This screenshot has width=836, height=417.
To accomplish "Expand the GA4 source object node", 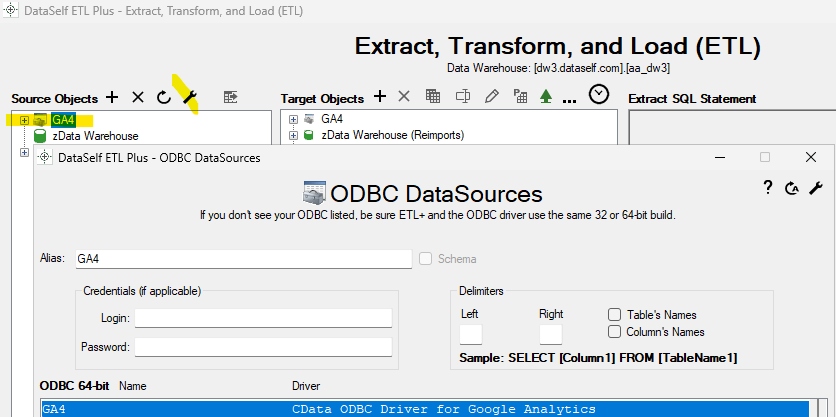I will (24, 120).
